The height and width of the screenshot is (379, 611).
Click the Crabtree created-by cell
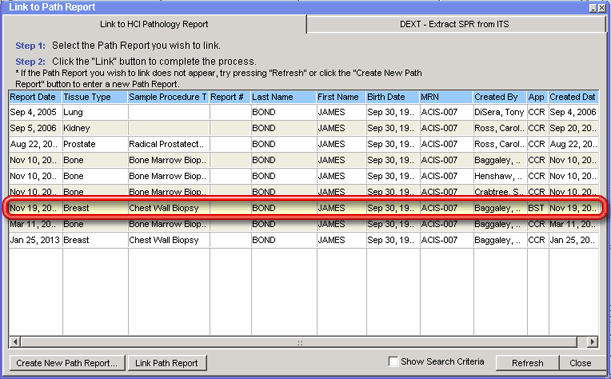(x=500, y=191)
